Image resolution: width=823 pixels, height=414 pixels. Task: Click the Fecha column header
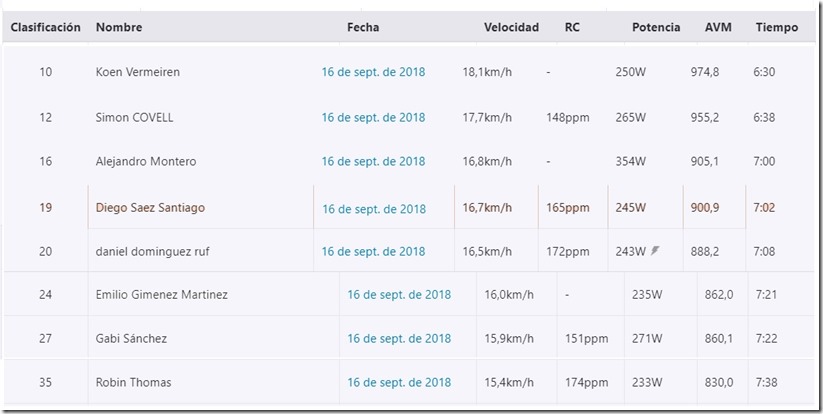tap(363, 27)
